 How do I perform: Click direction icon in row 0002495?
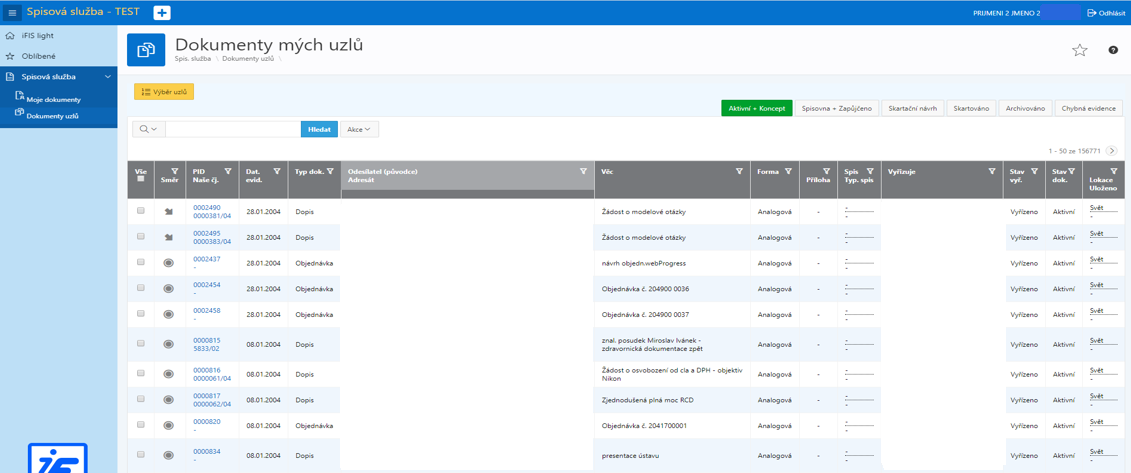click(168, 236)
